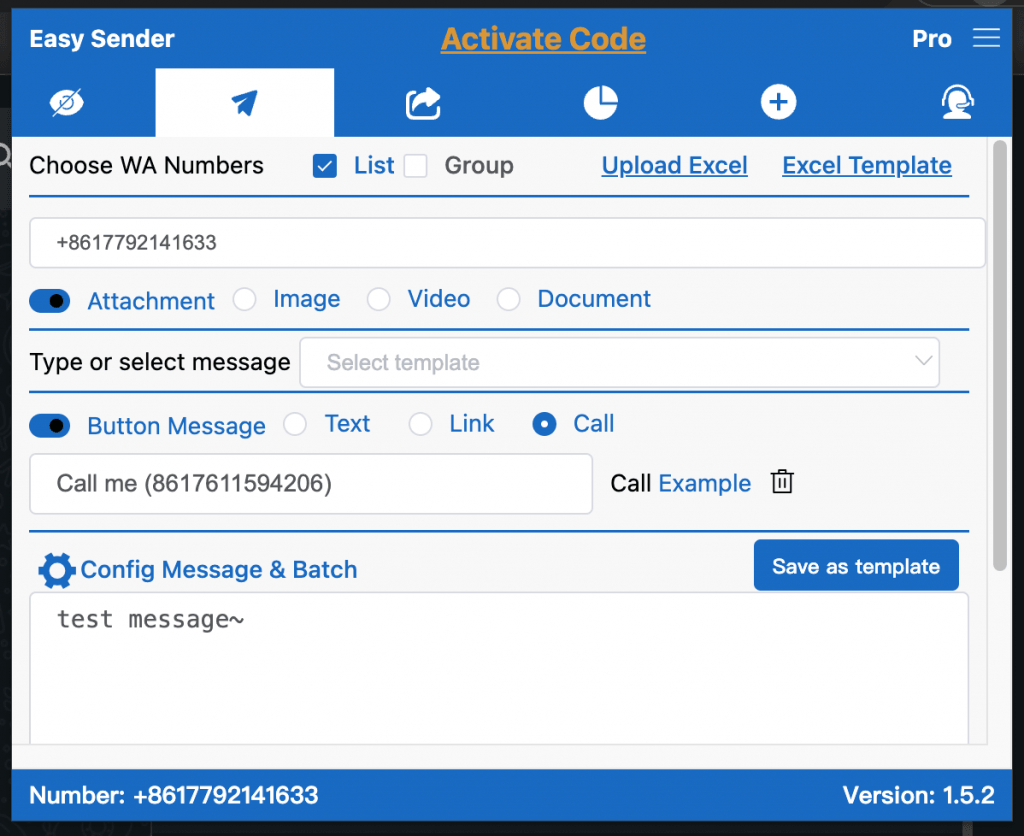Screen dimensions: 1024x836
Task: Toggle the Attachment switch off
Action: (x=49, y=300)
